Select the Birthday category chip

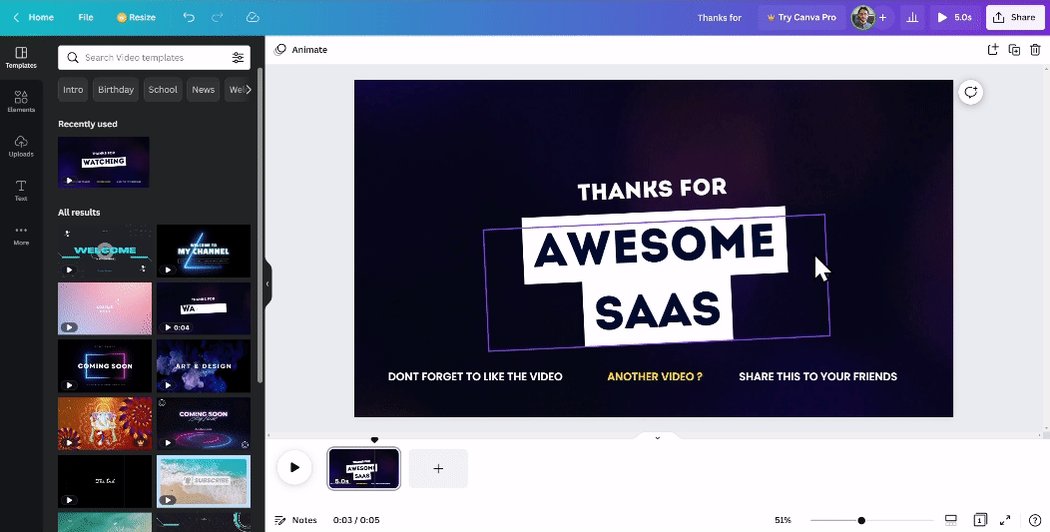(116, 90)
